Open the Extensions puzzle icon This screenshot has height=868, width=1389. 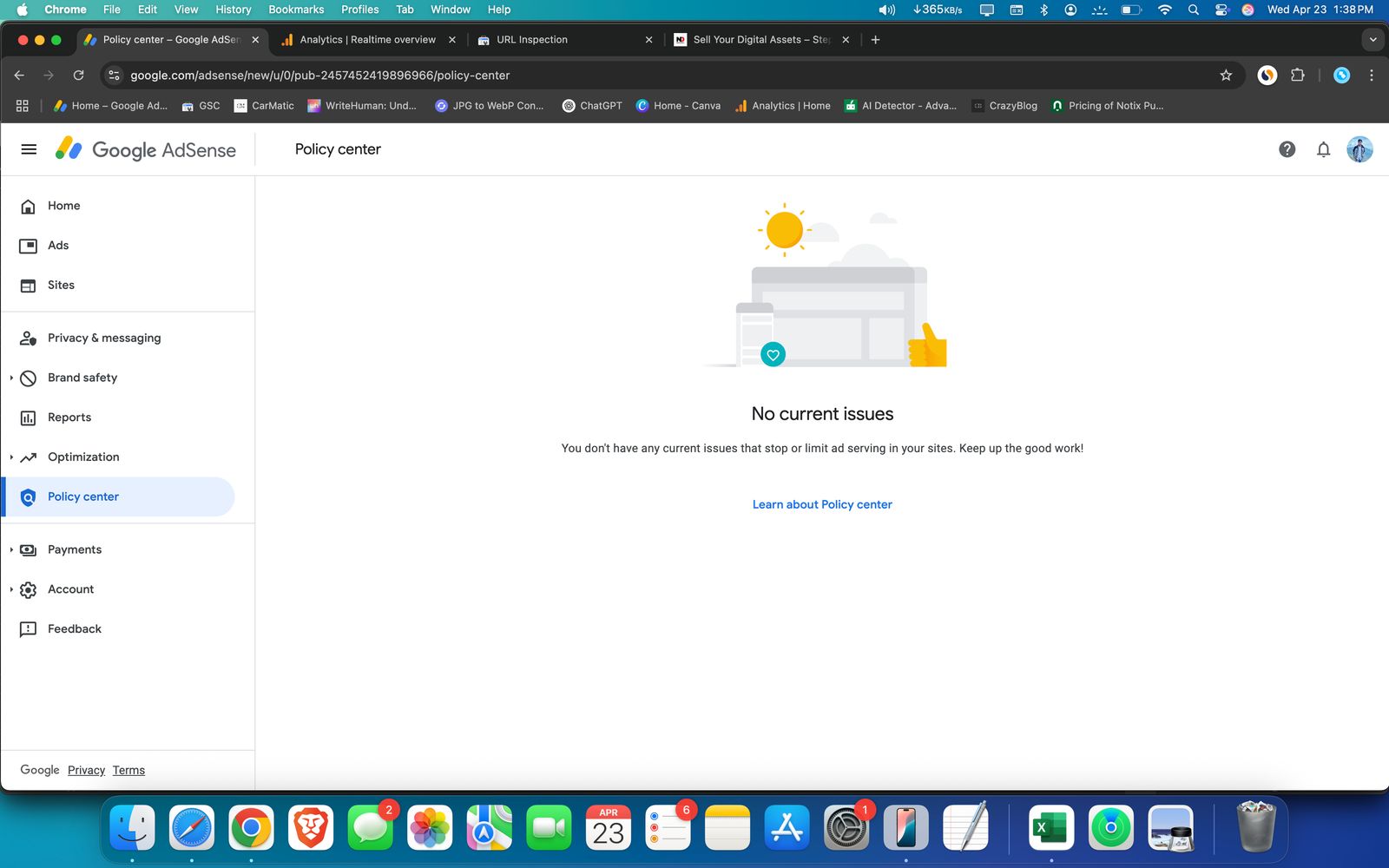[1298, 76]
